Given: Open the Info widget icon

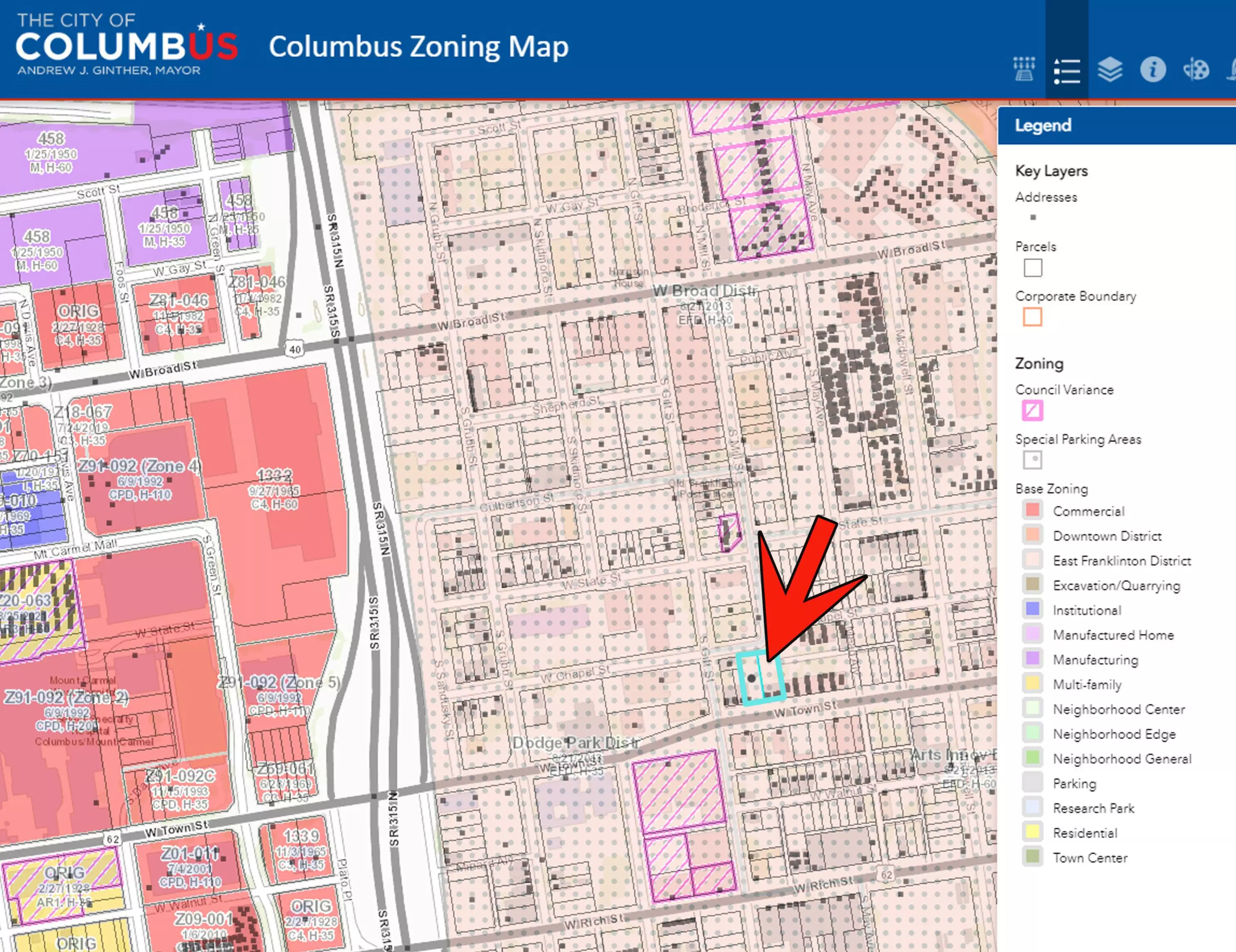Looking at the screenshot, I should pyautogui.click(x=1153, y=69).
